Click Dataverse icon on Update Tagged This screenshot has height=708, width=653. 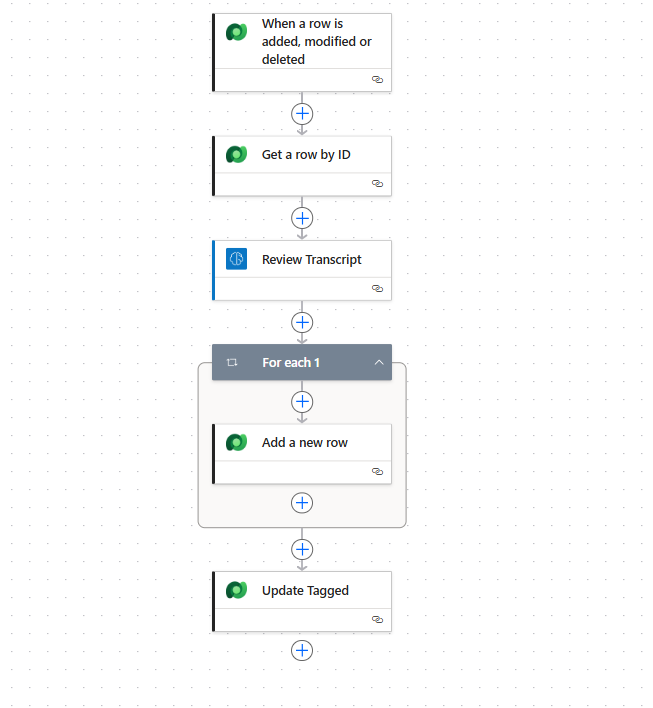[237, 590]
